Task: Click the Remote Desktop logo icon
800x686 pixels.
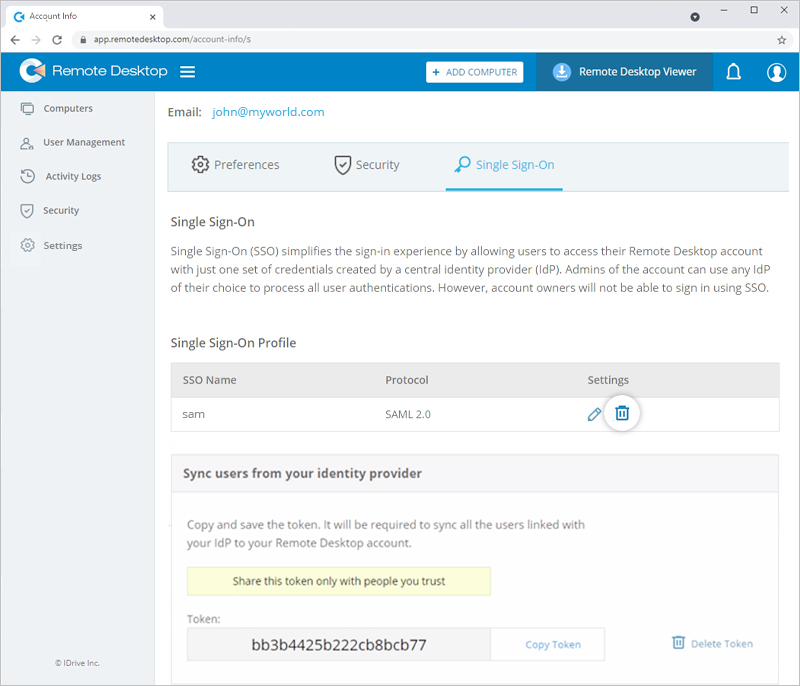Action: 32,72
